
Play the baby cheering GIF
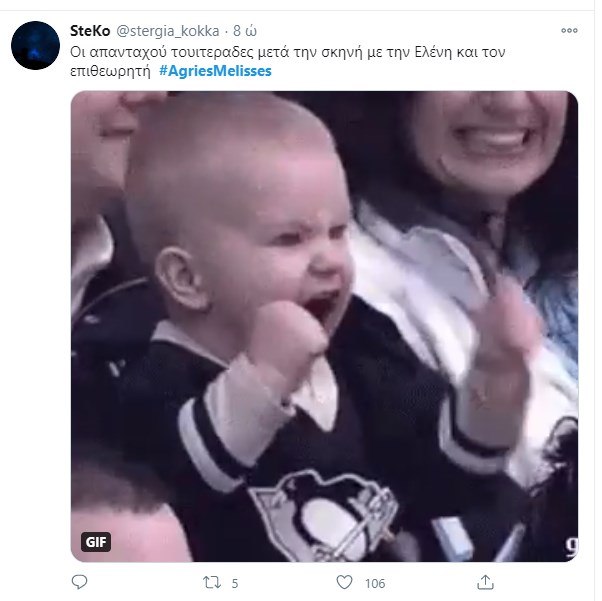tap(324, 326)
